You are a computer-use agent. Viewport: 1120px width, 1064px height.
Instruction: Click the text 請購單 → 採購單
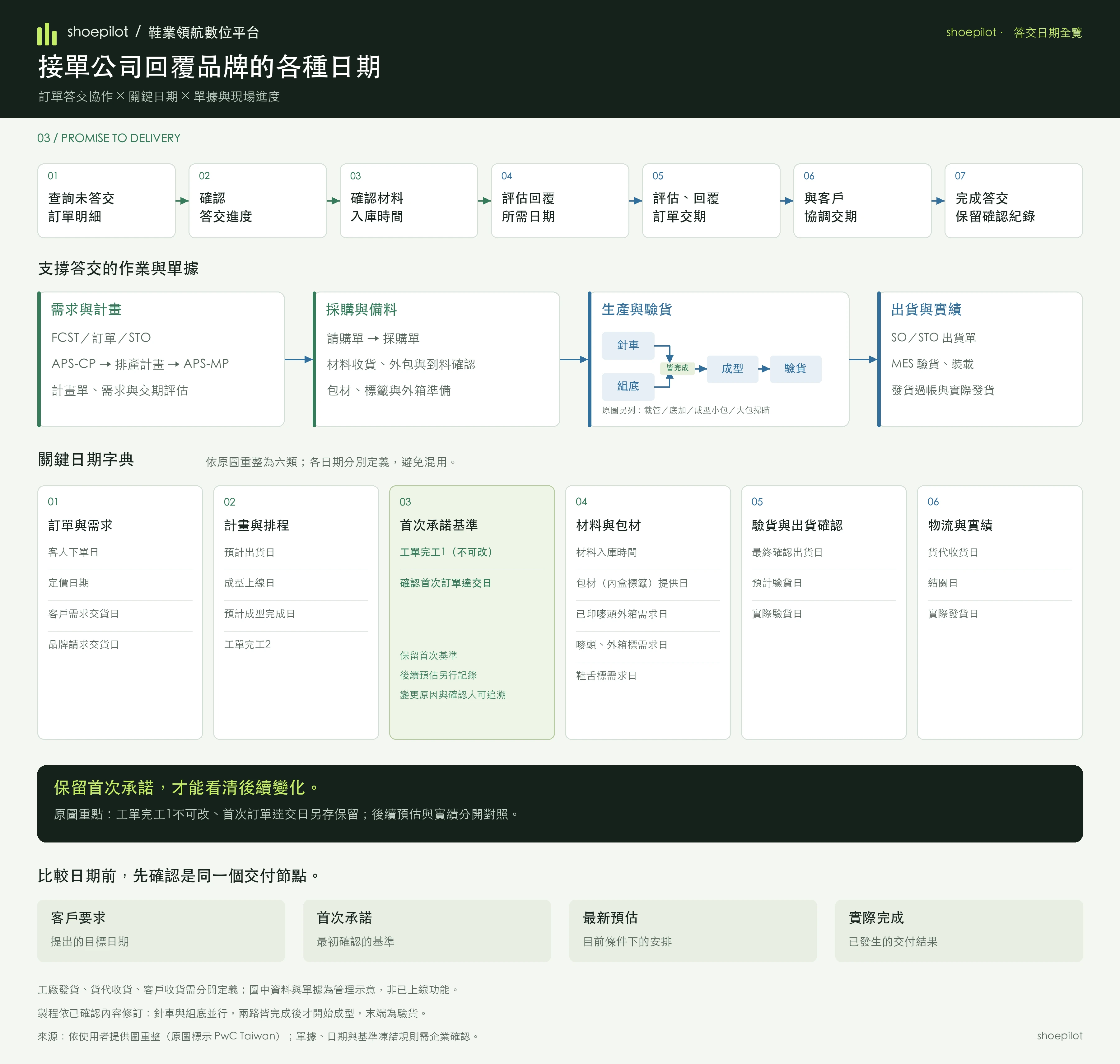click(373, 338)
